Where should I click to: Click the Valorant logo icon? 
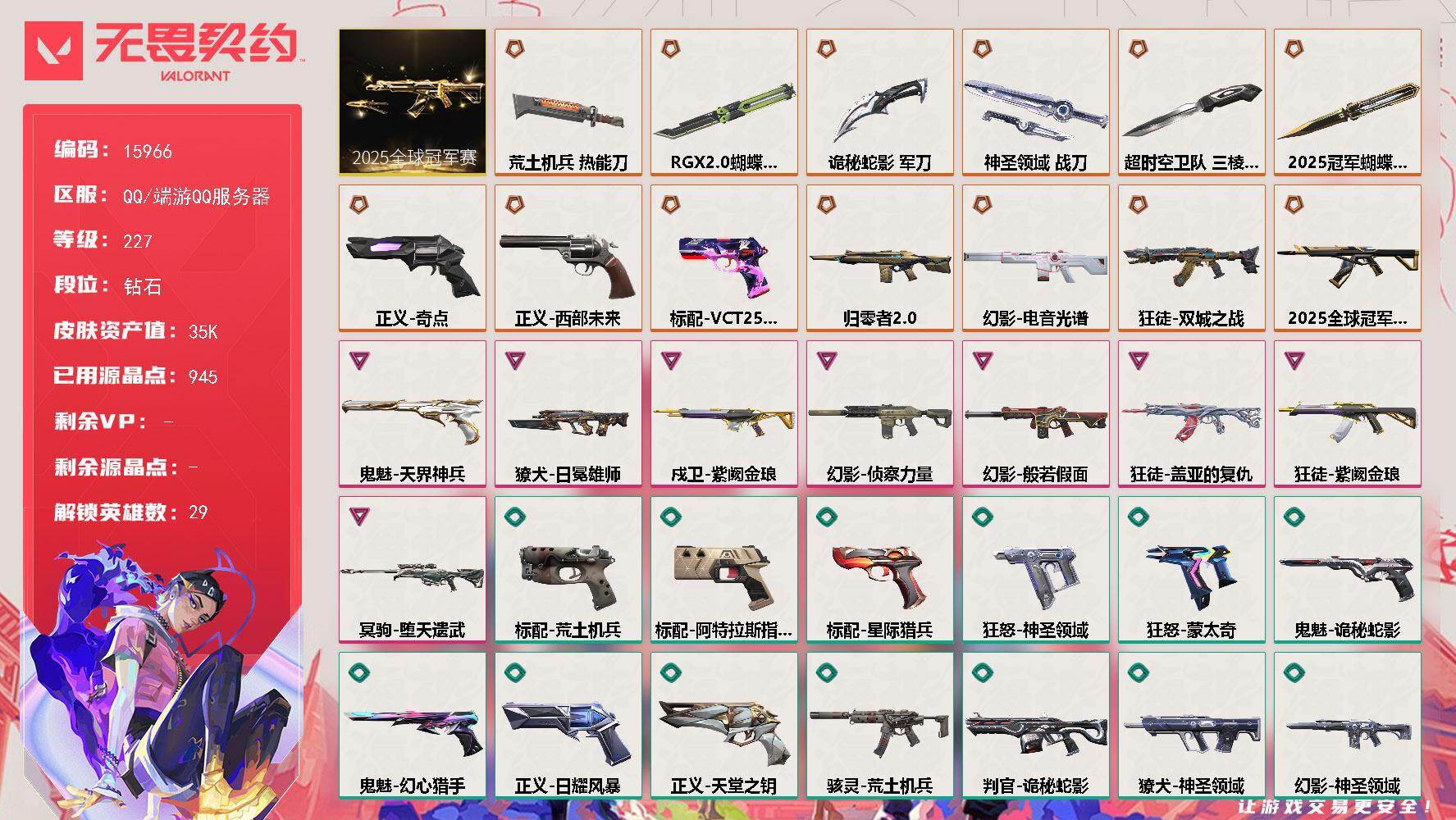(x=53, y=51)
